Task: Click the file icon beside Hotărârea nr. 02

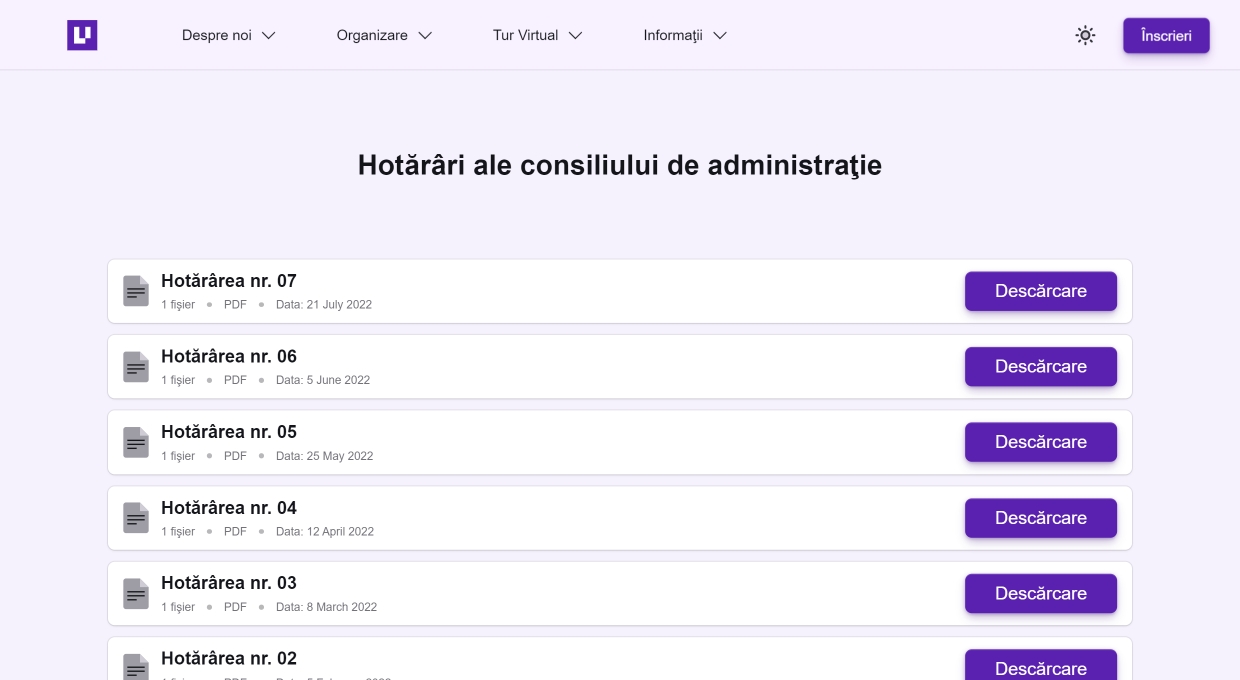Action: coord(136,667)
